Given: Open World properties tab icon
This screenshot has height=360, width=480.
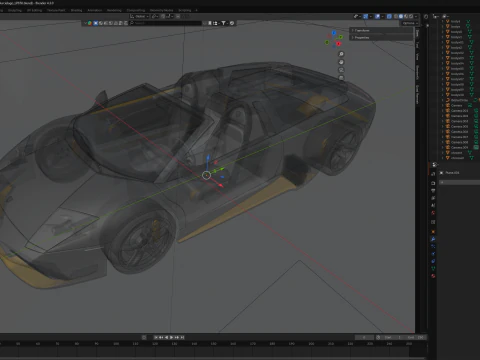Looking at the screenshot, I should [x=433, y=213].
